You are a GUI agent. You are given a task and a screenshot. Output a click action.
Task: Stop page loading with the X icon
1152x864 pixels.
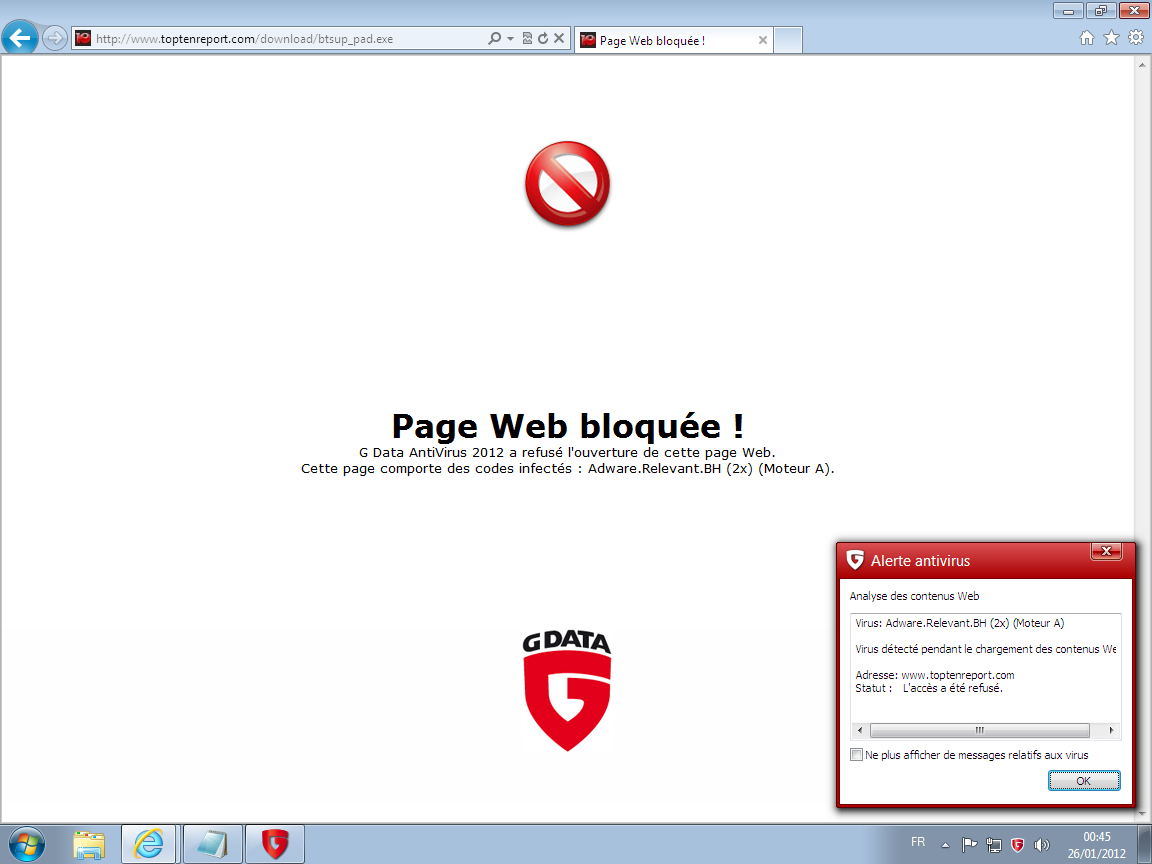point(559,38)
